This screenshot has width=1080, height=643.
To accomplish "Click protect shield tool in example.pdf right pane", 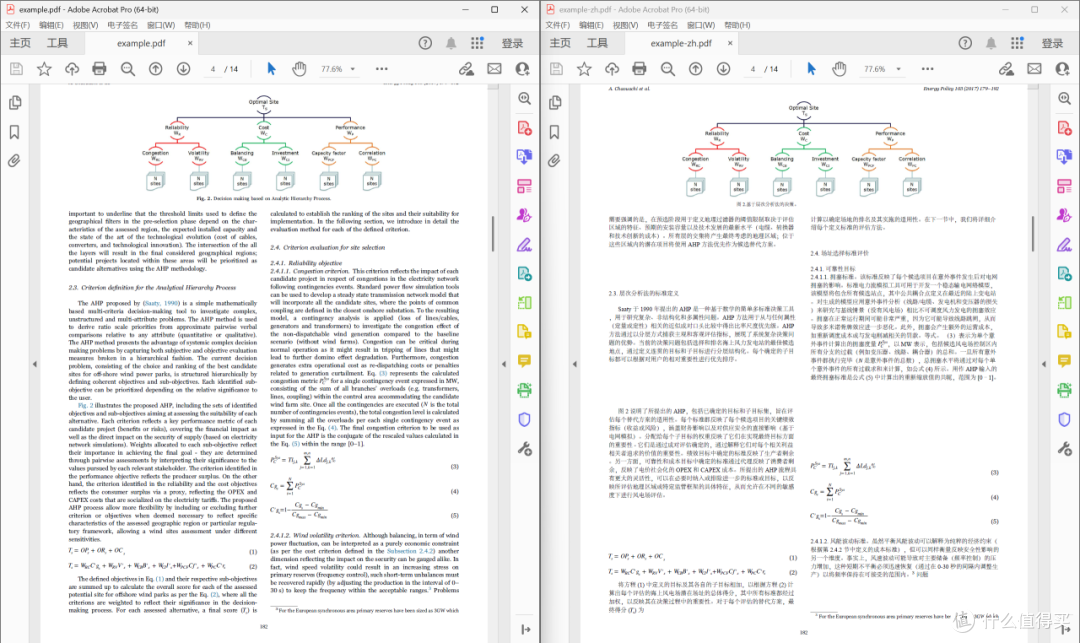I will click(524, 419).
